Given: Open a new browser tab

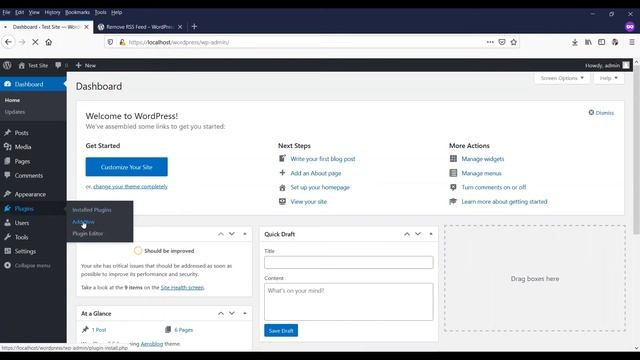Looking at the screenshot, I should pyautogui.click(x=194, y=27).
